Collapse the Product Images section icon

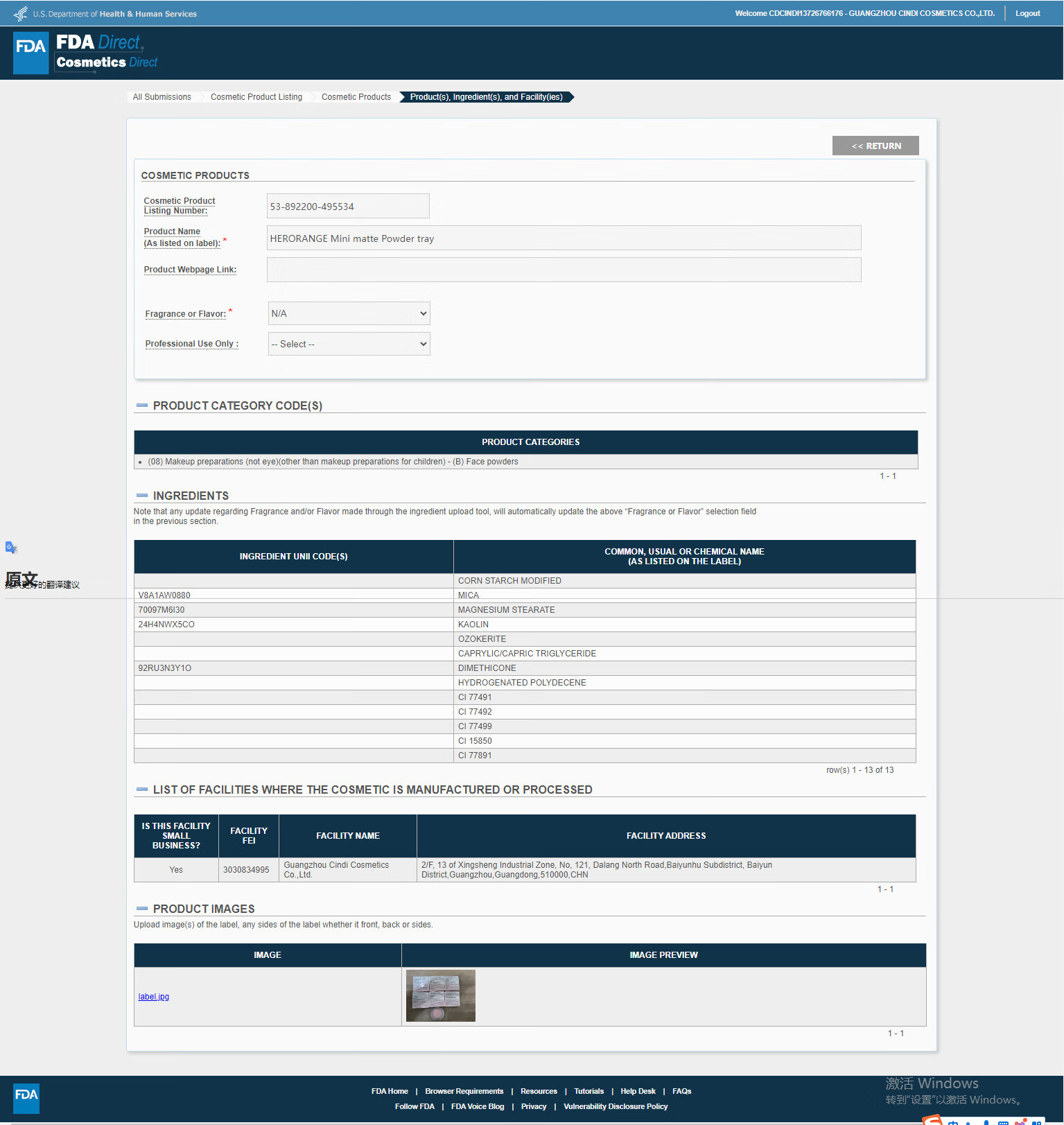pos(142,909)
